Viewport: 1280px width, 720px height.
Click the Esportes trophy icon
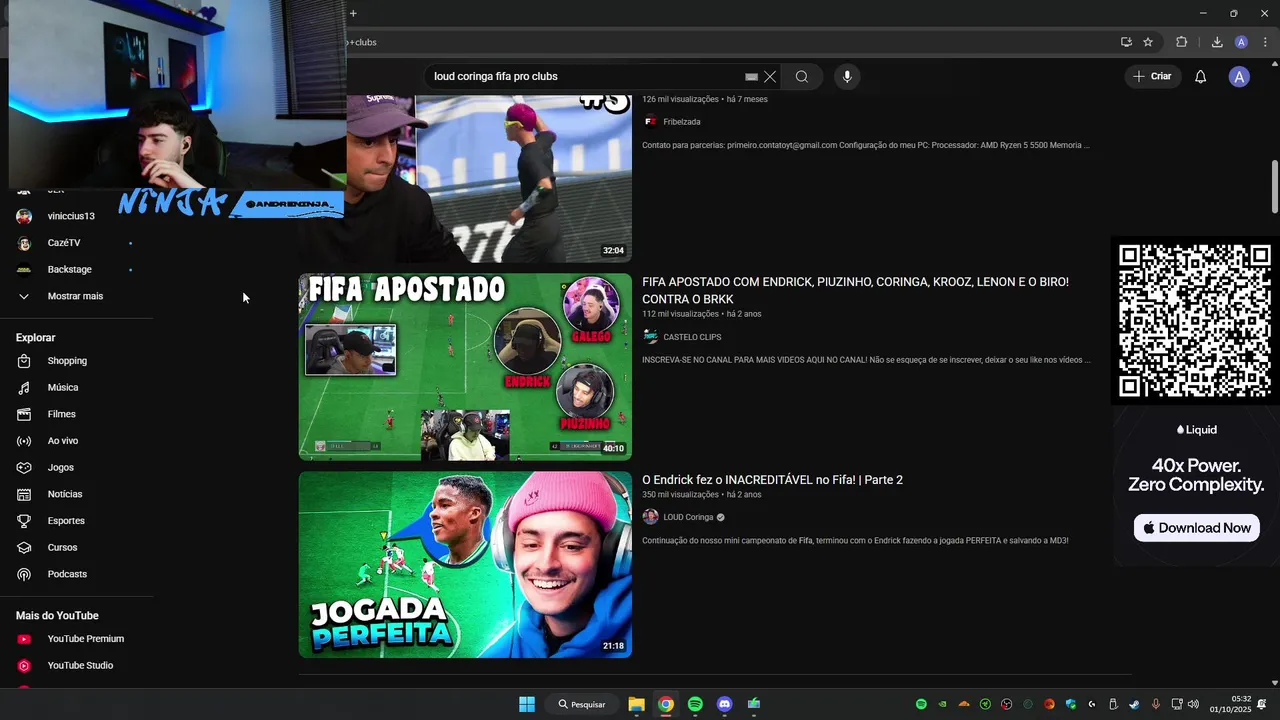(x=24, y=521)
